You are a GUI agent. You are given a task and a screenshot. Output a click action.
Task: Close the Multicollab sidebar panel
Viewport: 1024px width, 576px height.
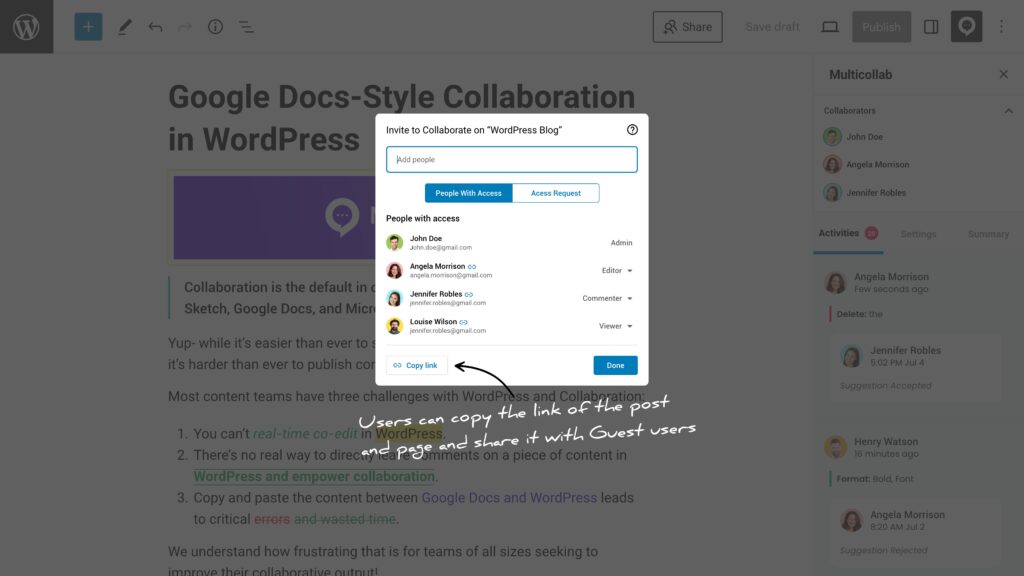click(x=1004, y=74)
